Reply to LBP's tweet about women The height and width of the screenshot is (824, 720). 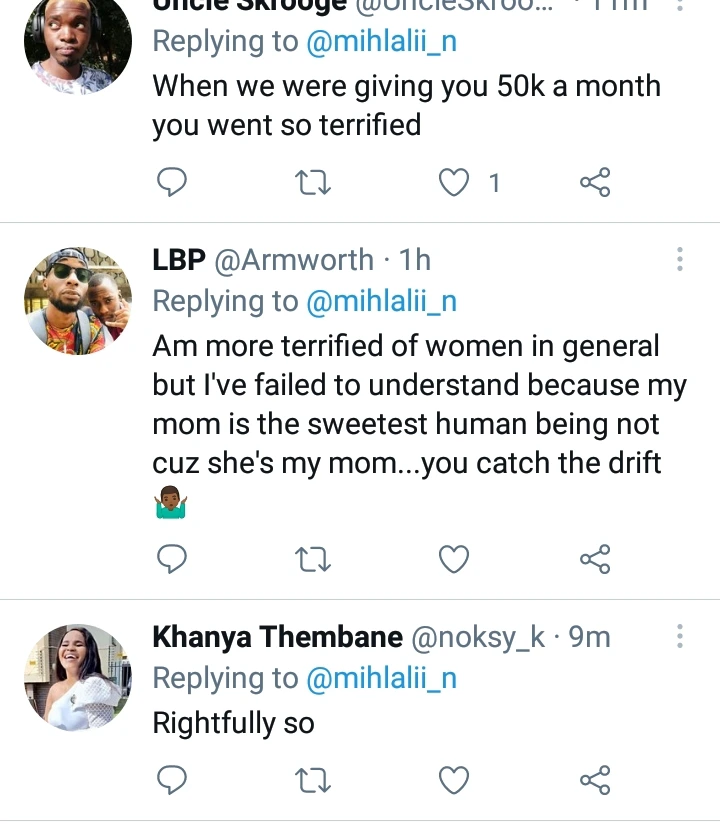point(172,559)
